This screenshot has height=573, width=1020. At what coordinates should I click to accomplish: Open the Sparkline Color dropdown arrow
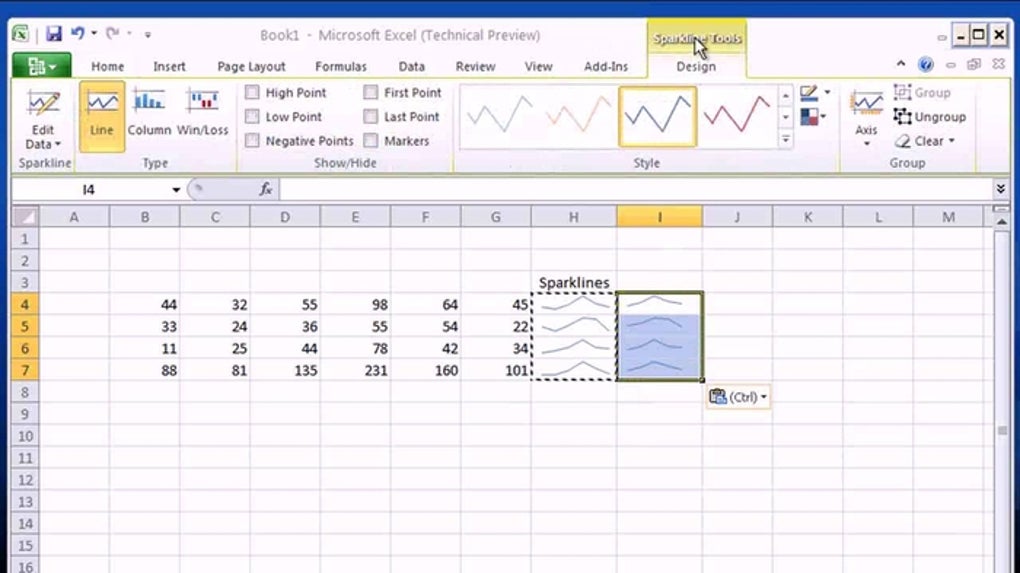click(827, 93)
